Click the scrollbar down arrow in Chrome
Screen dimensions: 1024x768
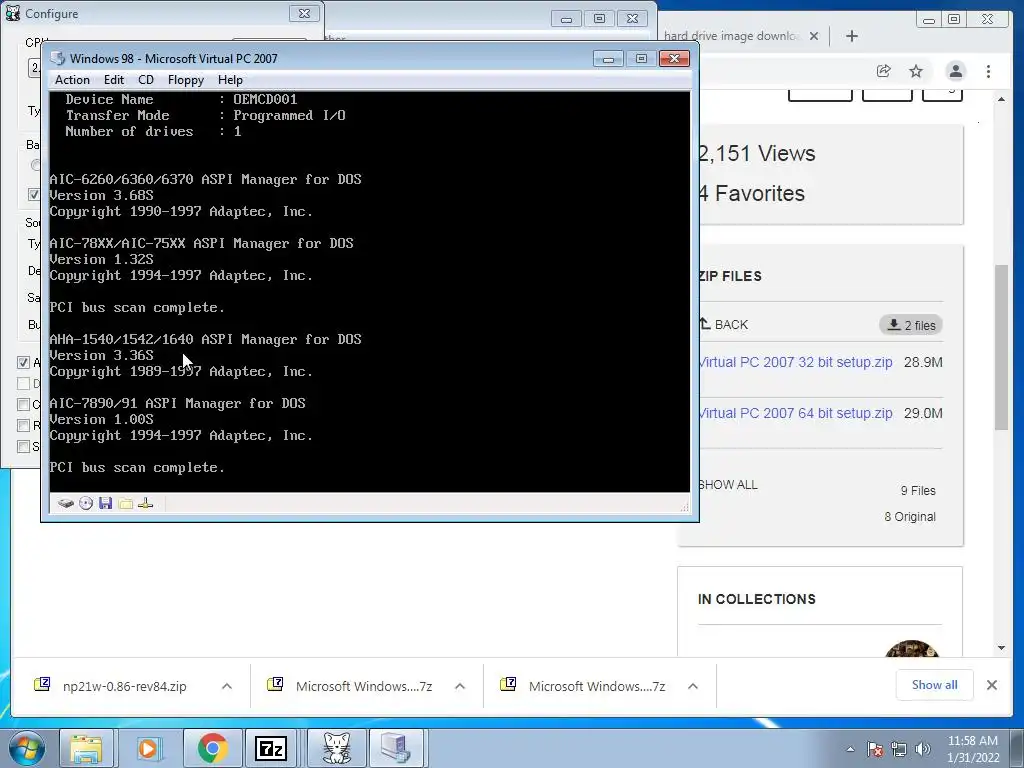(x=1001, y=648)
